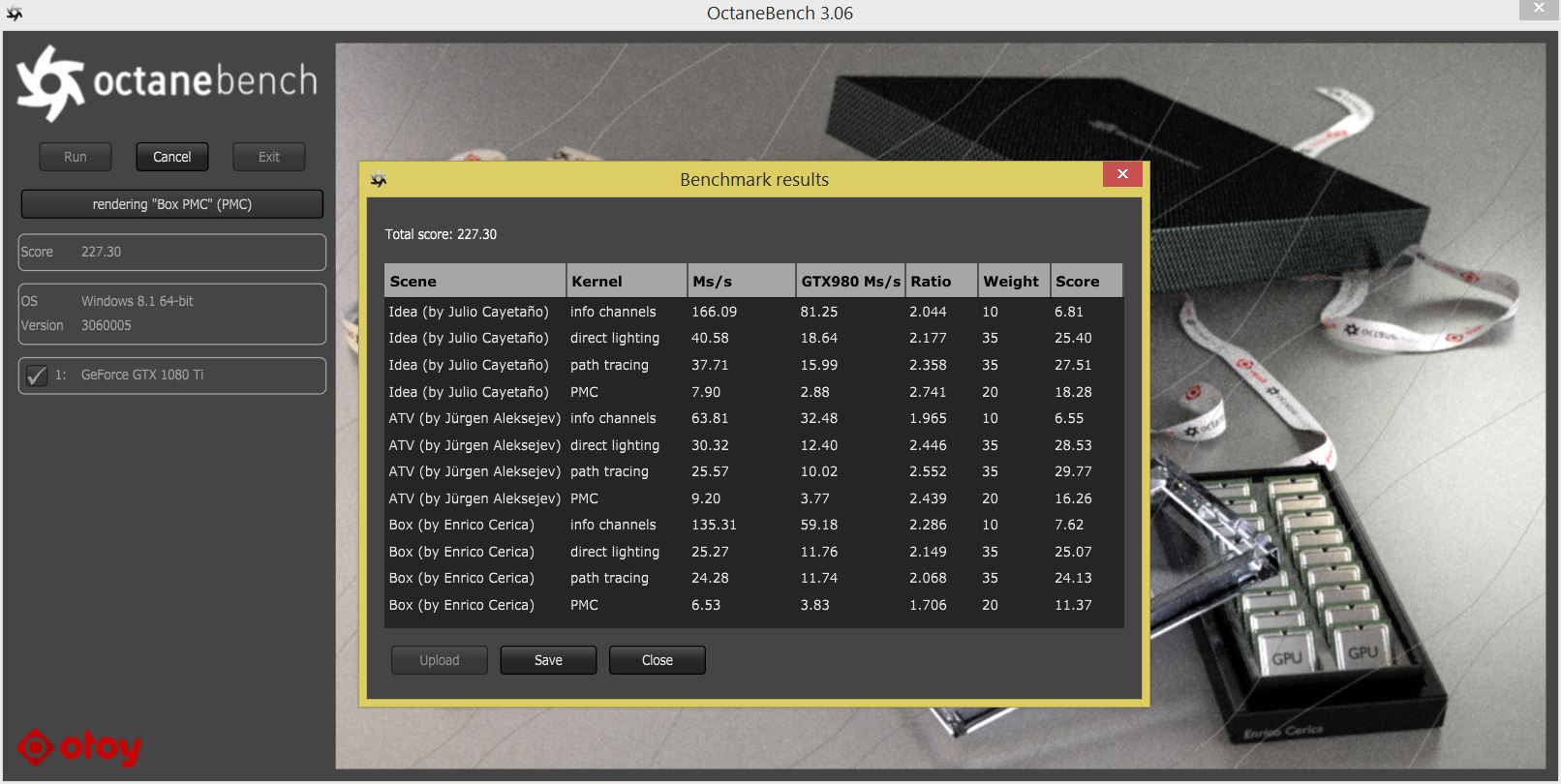
Task: Close the Benchmark results dialog
Action: (1122, 173)
